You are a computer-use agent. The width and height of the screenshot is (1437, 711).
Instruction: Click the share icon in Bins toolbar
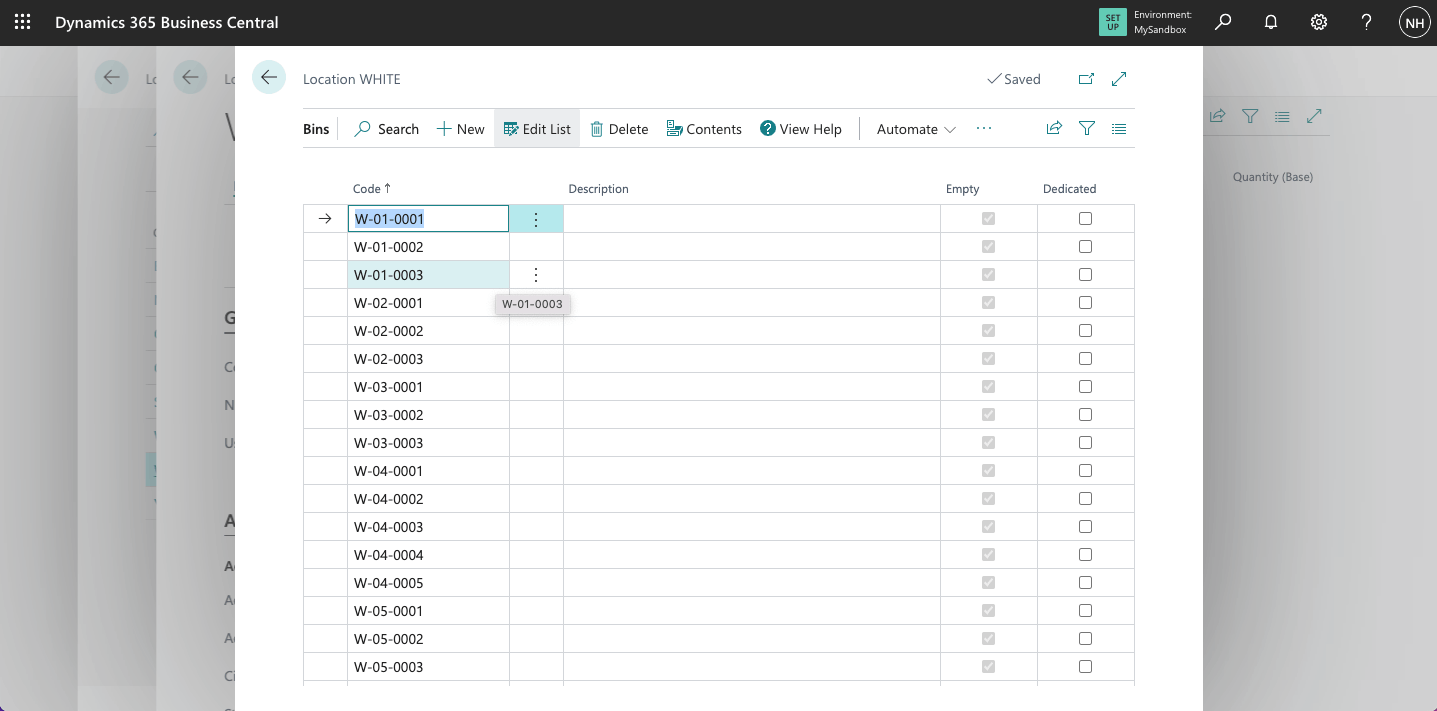1054,129
